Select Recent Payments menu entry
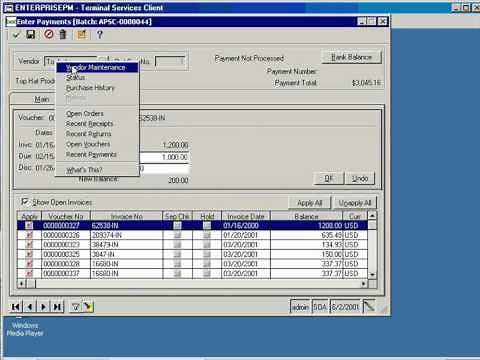 [97, 155]
